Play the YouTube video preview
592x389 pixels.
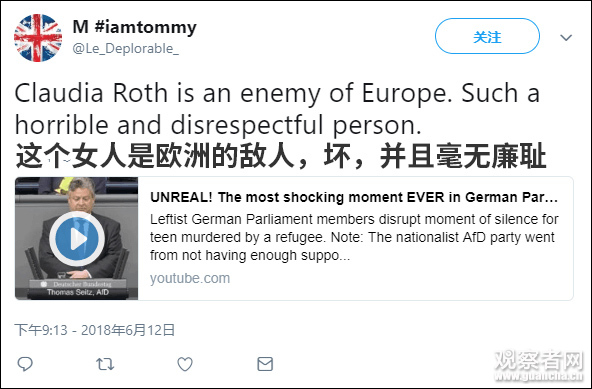77,238
